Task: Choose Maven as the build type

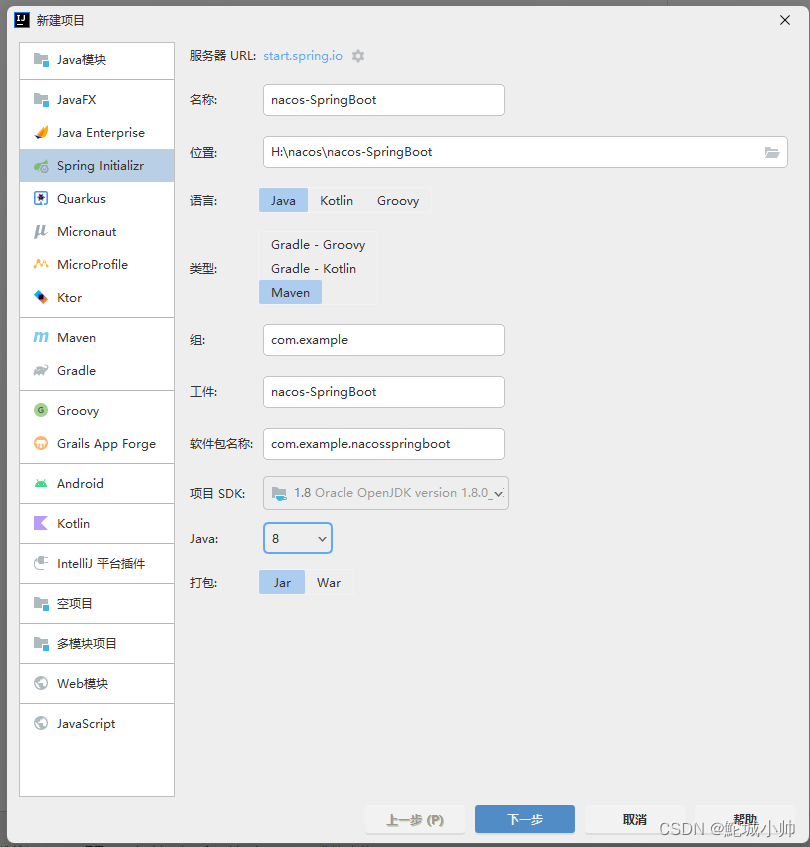Action: coord(290,292)
